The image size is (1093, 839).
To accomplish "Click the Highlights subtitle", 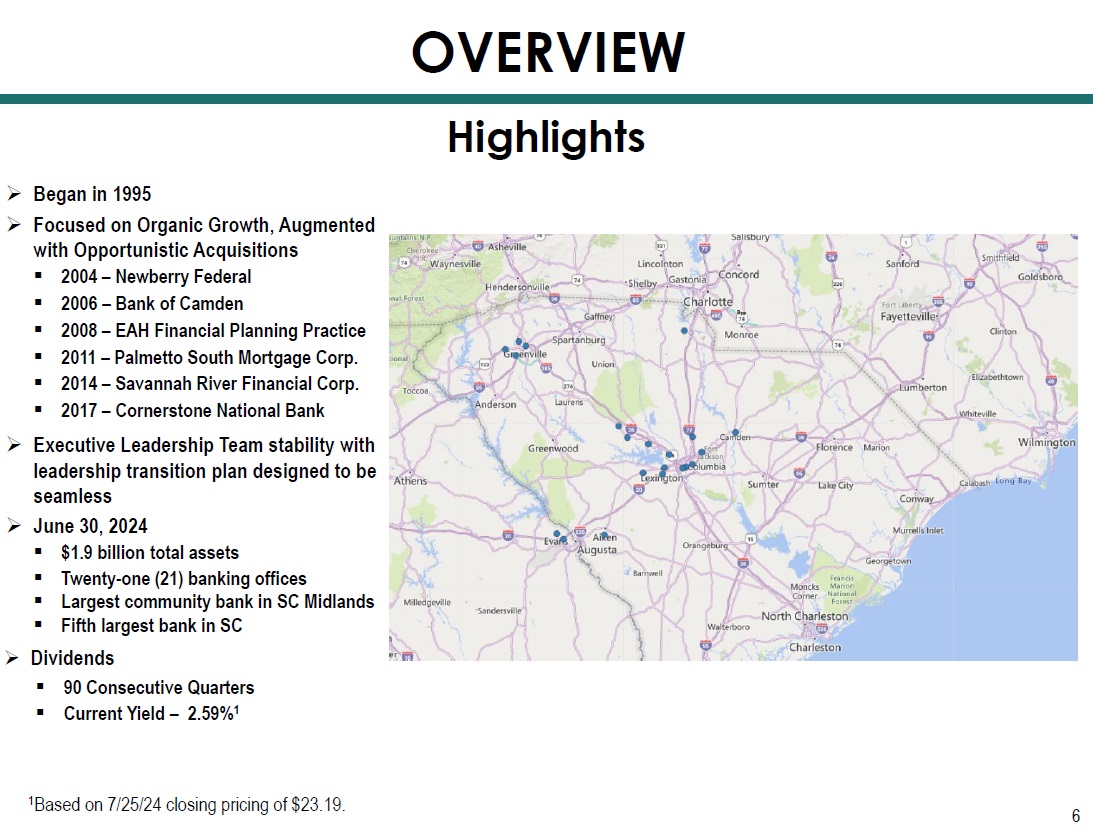I will (x=546, y=137).
